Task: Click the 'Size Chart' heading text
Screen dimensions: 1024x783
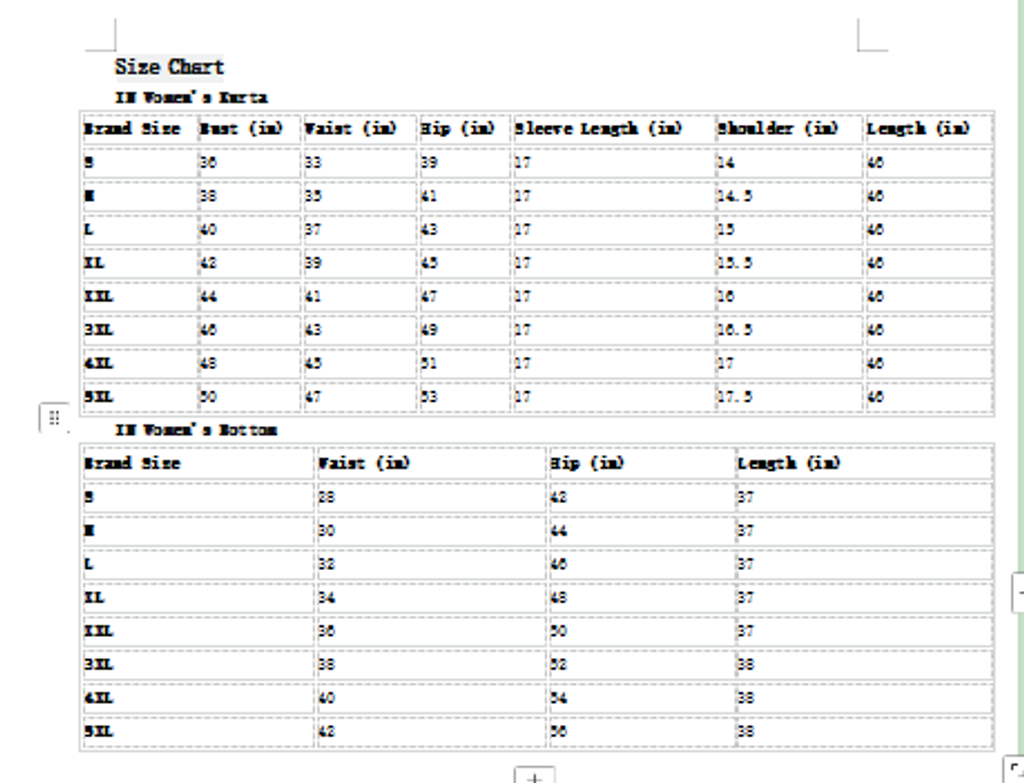Action: 169,67
